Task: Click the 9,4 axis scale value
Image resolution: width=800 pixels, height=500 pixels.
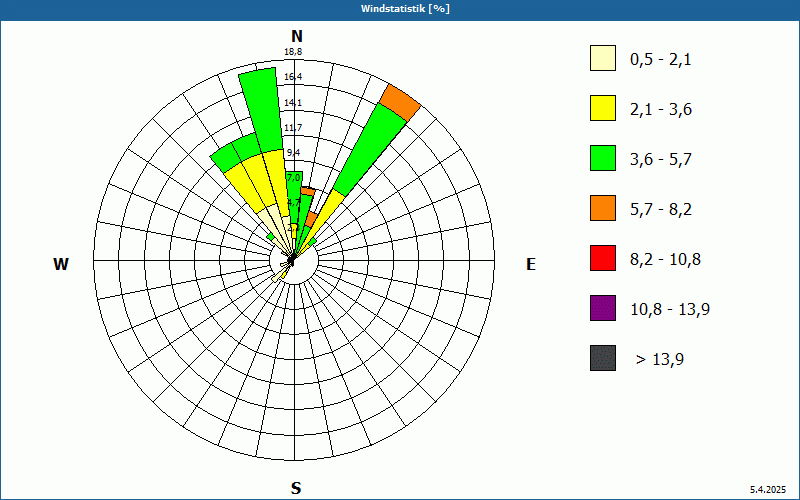Action: pyautogui.click(x=293, y=153)
